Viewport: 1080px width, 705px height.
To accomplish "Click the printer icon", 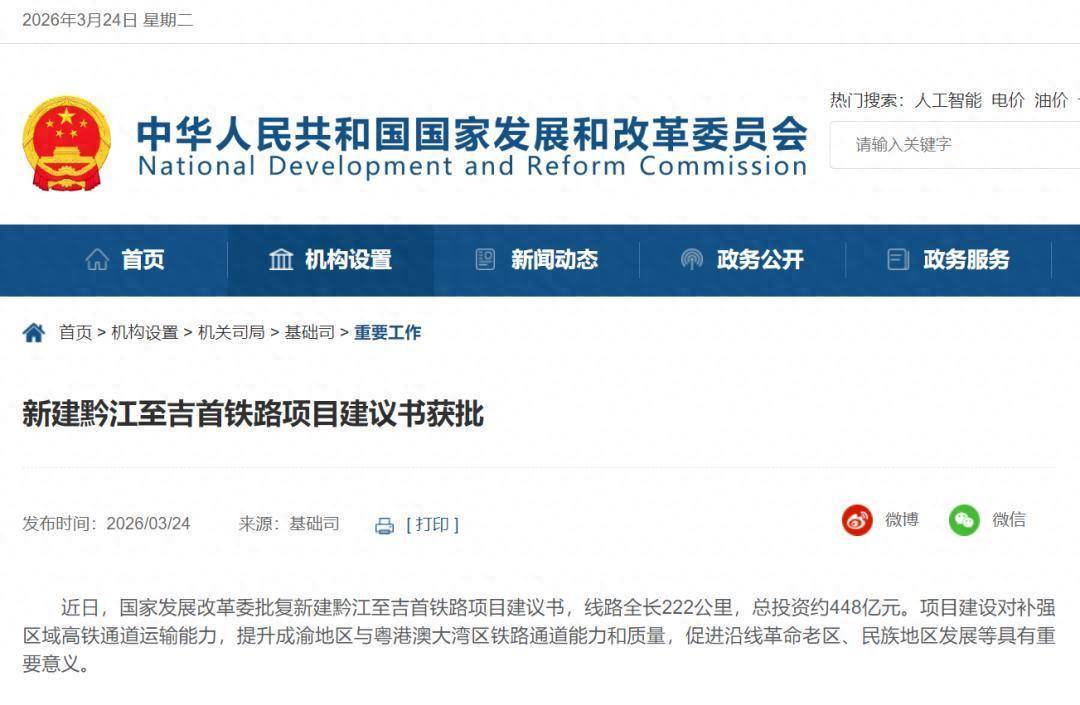I will tap(384, 526).
